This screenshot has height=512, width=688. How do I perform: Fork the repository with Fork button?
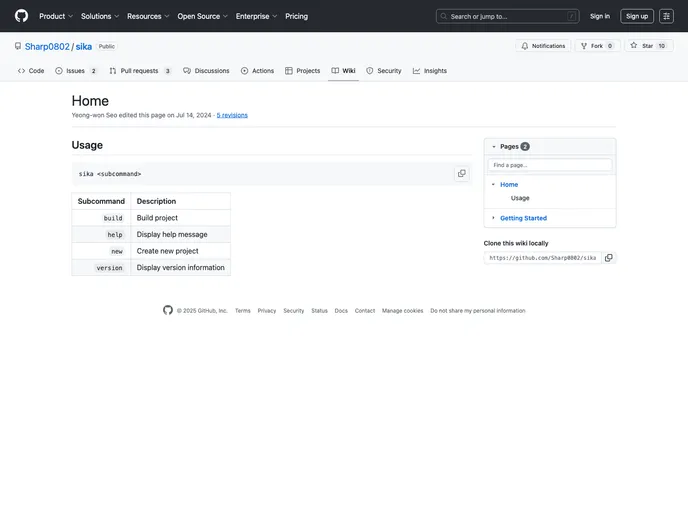597,46
